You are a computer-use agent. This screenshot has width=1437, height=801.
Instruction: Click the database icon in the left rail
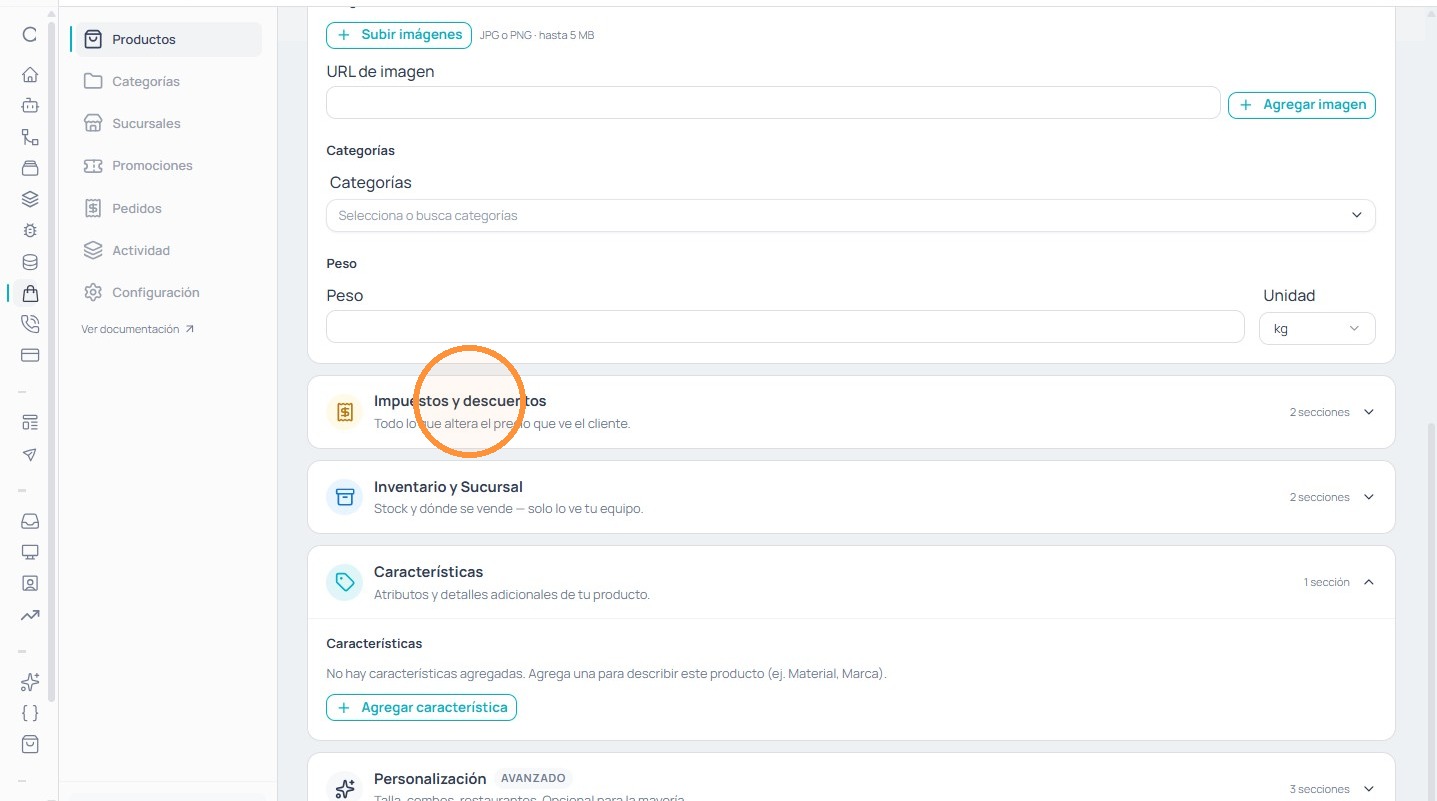pos(30,262)
